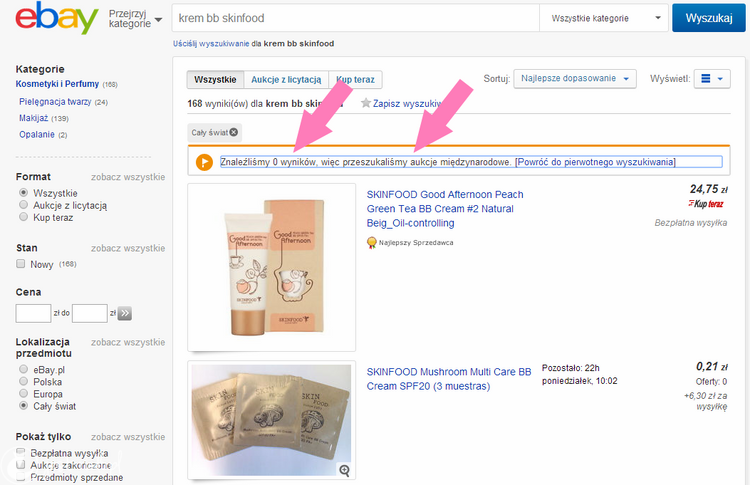This screenshot has width=750, height=485.
Task: Switch to the Kup teraz tab
Action: click(x=355, y=79)
